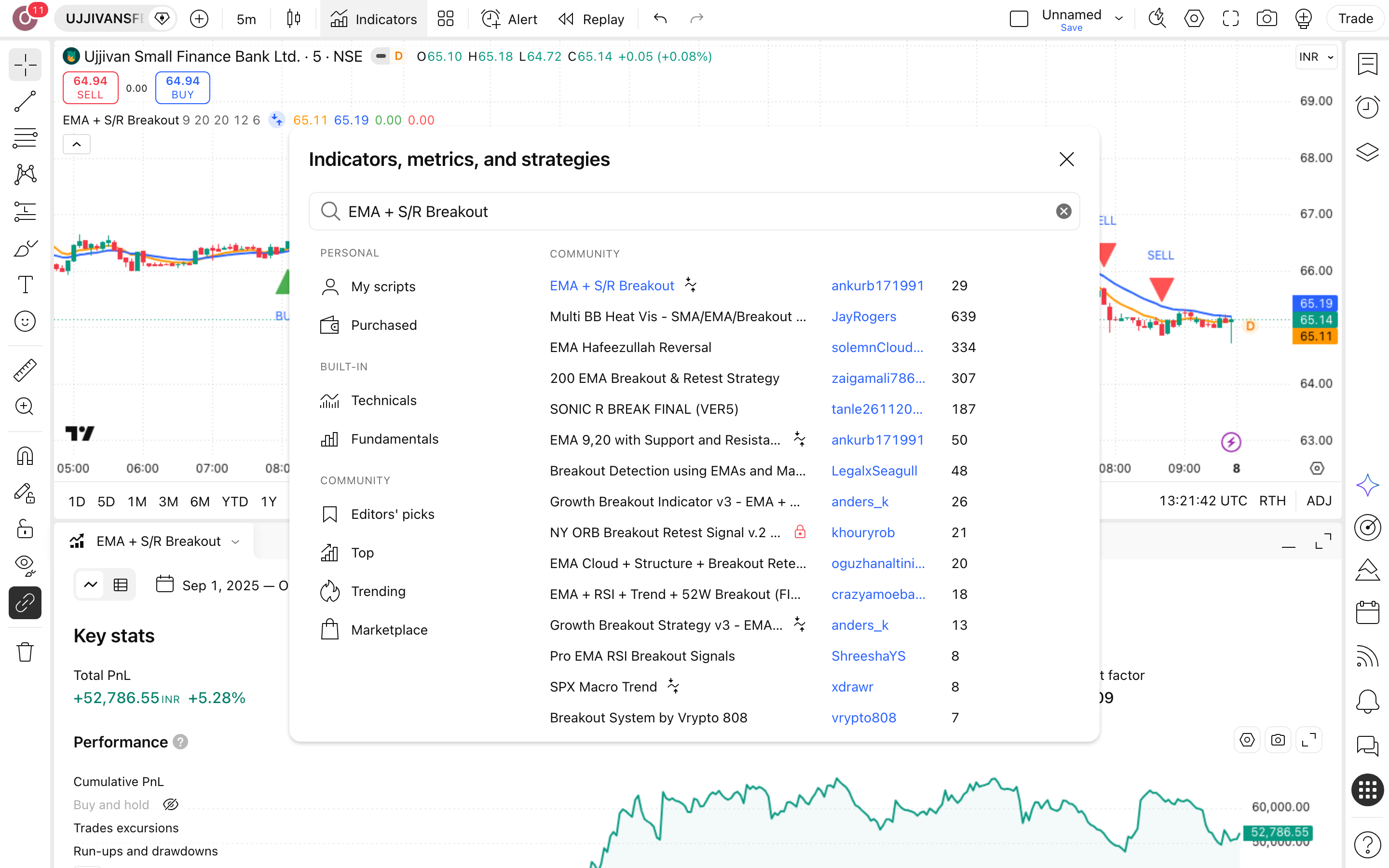
Task: Open the text annotation tool
Action: click(x=25, y=285)
